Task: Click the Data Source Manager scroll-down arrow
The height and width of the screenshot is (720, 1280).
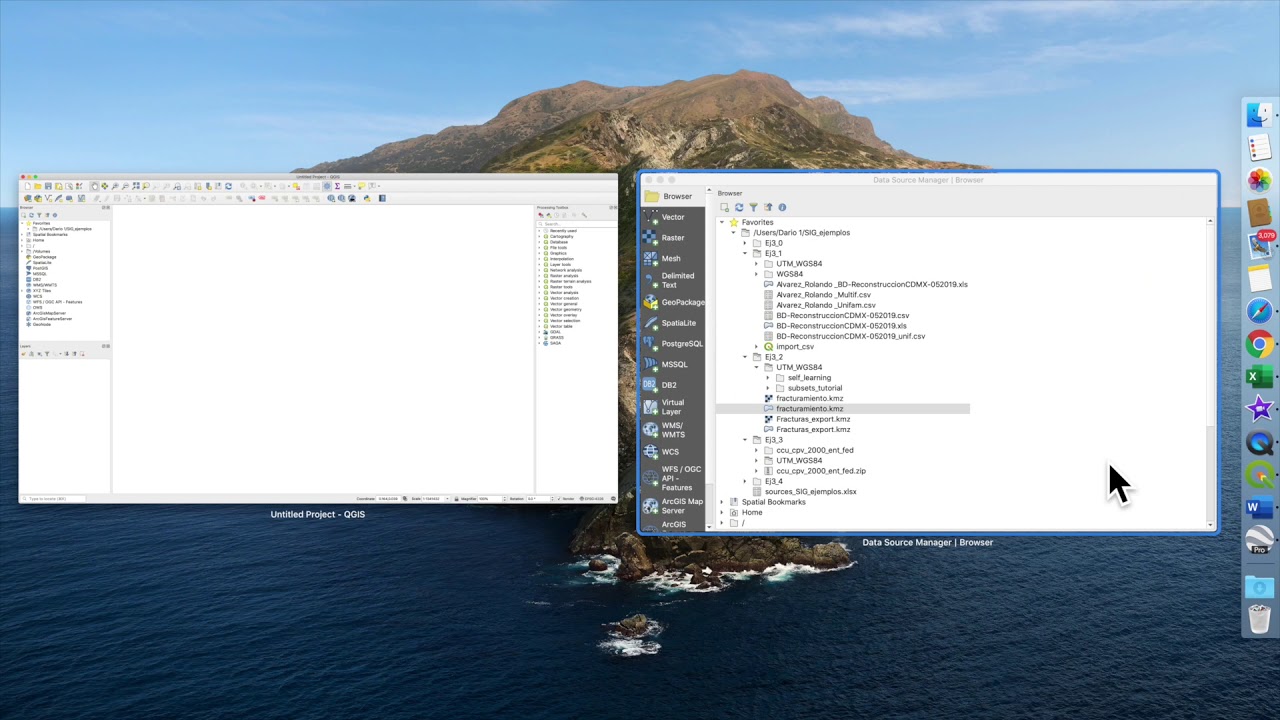Action: click(x=1210, y=525)
